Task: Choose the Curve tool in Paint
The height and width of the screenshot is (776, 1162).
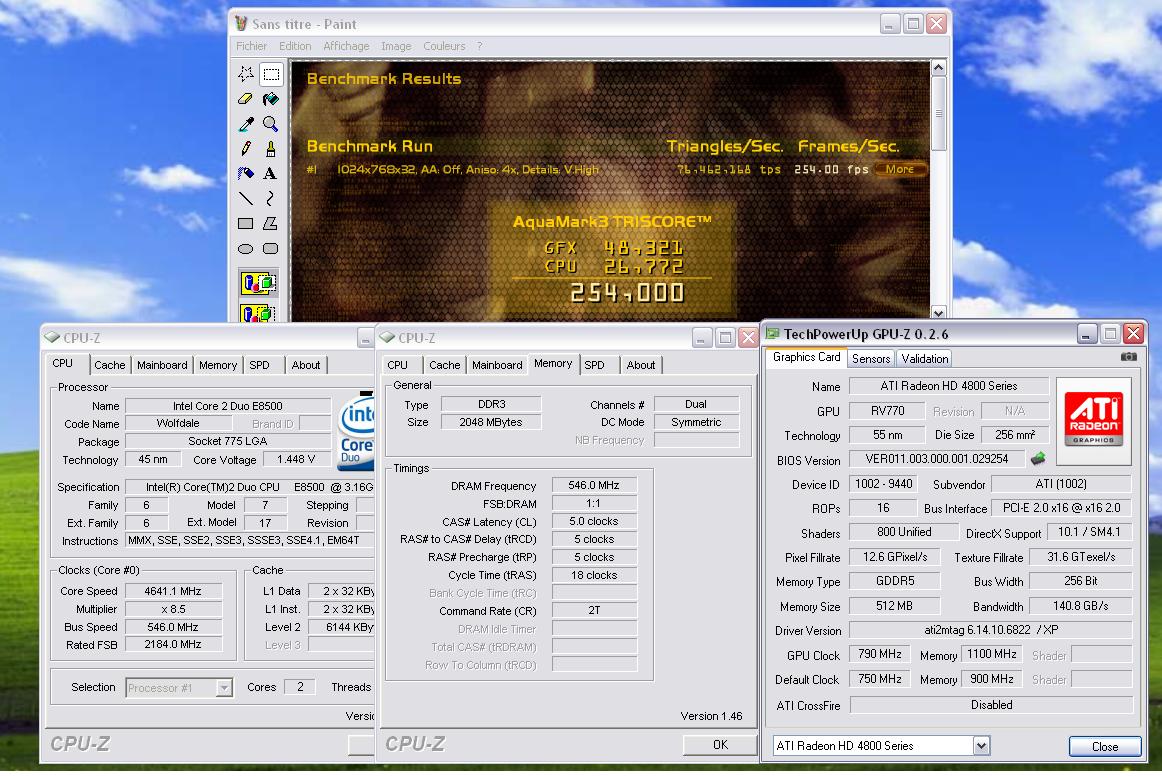Action: (x=271, y=198)
